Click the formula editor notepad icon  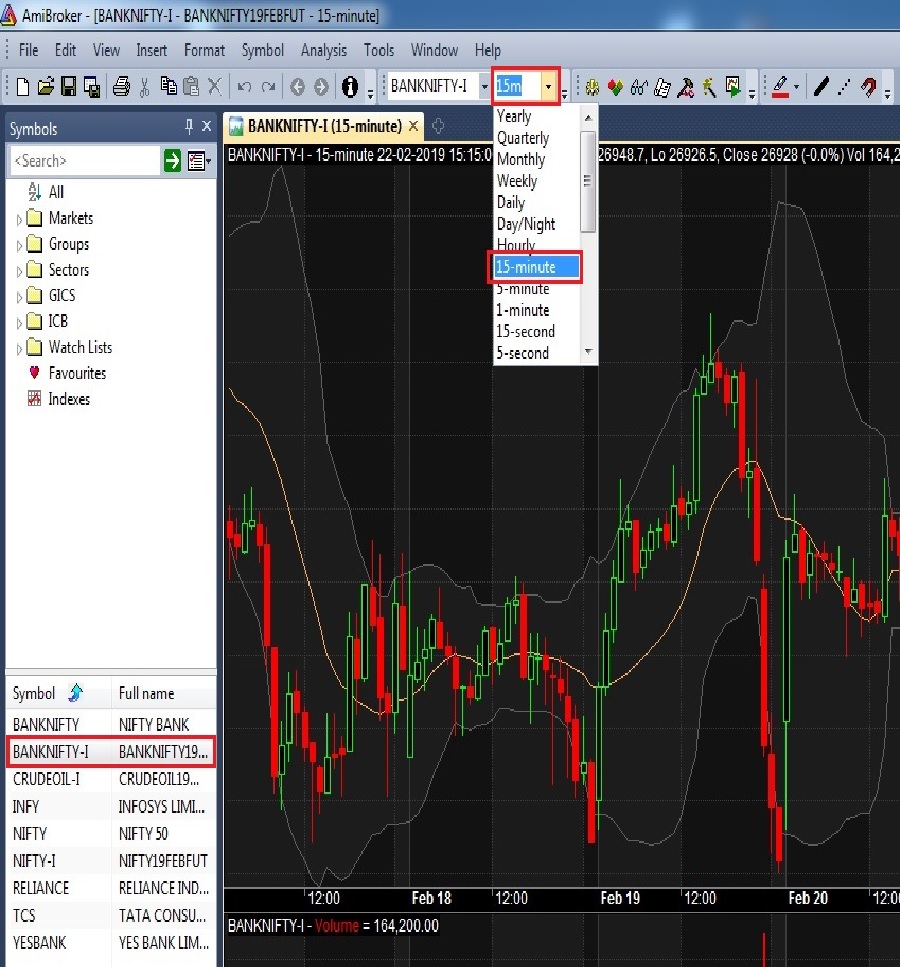662,87
